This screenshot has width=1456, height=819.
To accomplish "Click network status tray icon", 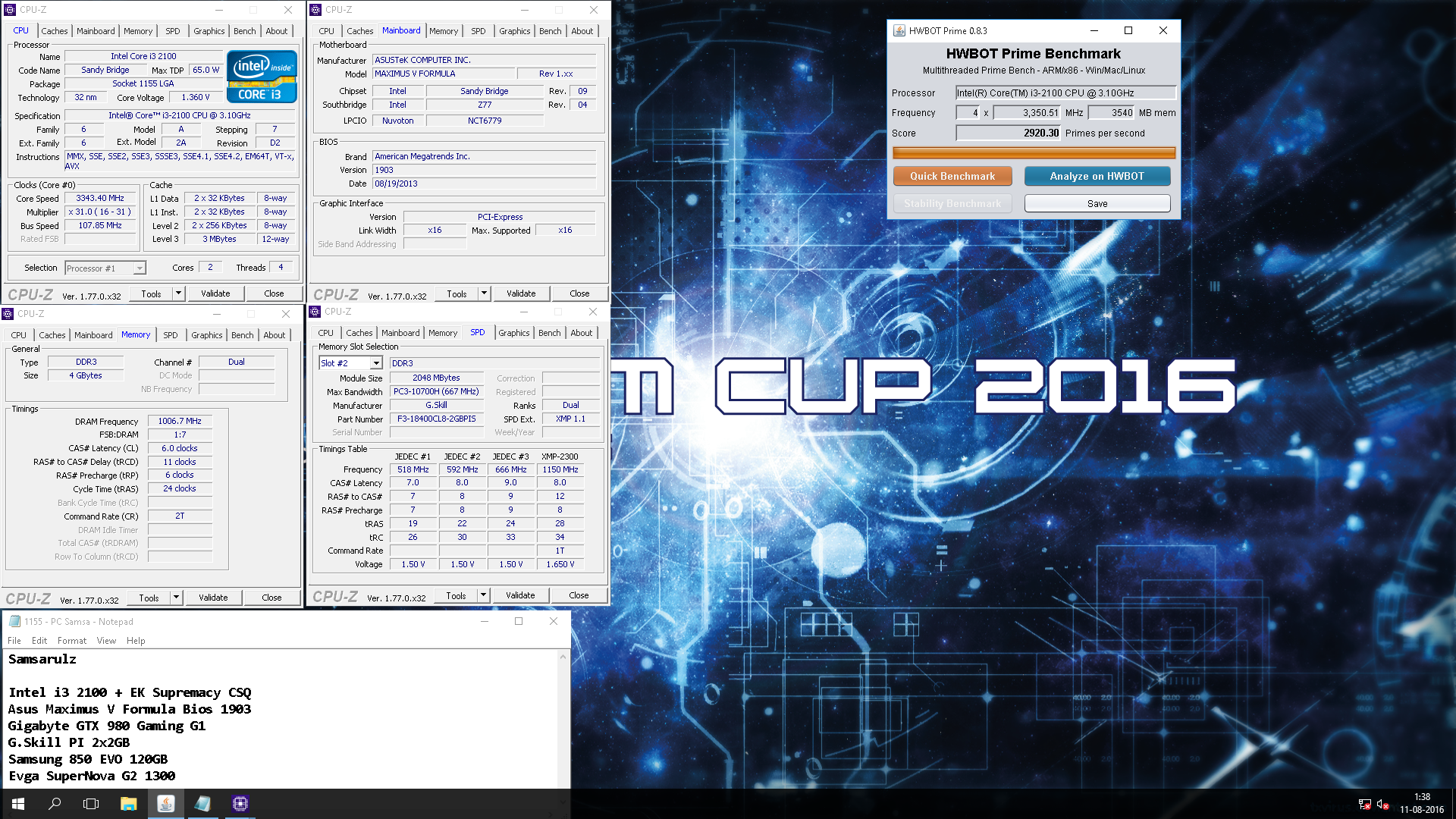I will coord(1364,805).
